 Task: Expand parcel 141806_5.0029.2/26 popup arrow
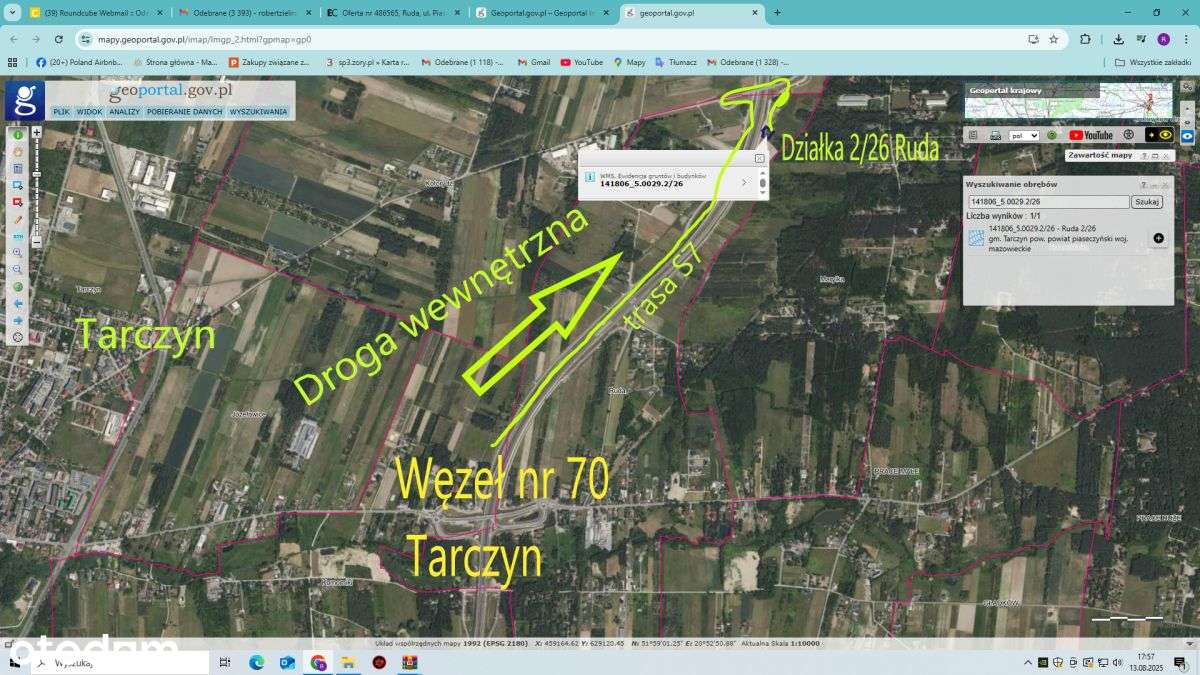coord(743,183)
